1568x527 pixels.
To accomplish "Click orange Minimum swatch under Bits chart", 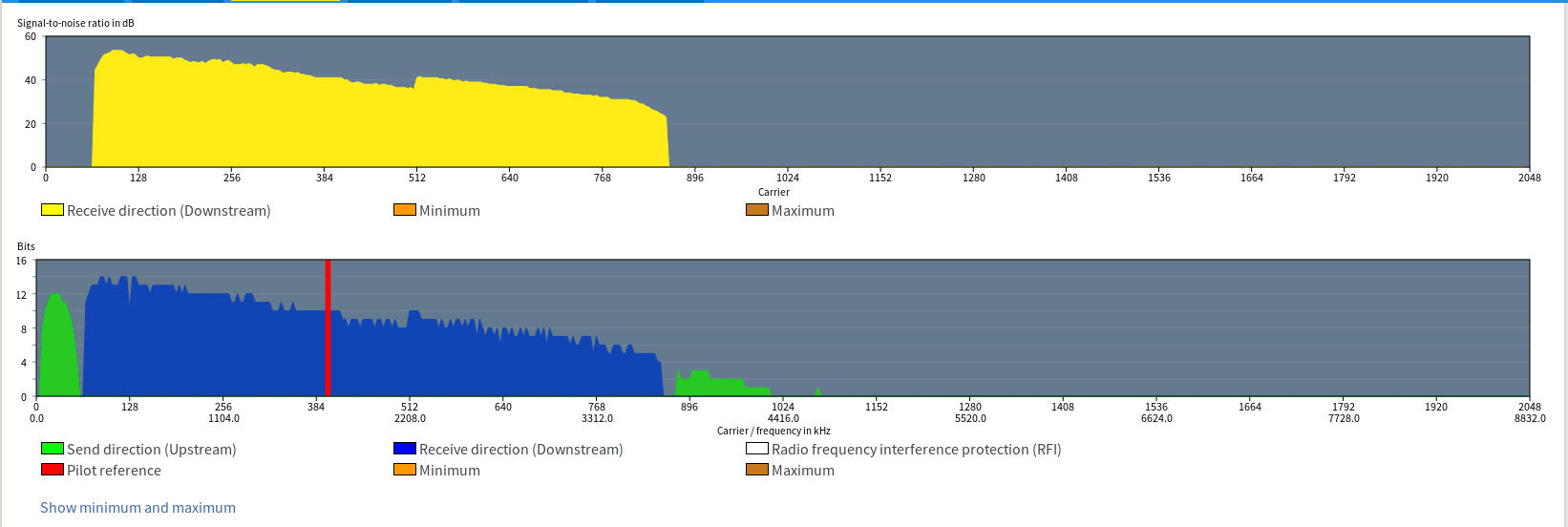I will [405, 470].
